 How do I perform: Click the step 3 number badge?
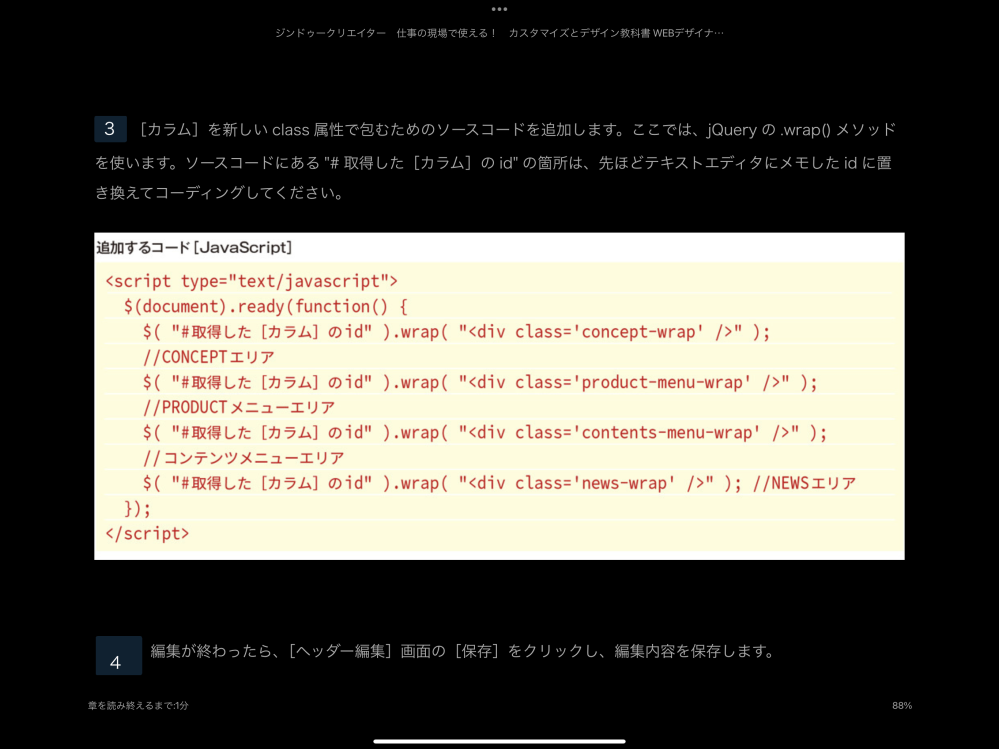click(110, 129)
